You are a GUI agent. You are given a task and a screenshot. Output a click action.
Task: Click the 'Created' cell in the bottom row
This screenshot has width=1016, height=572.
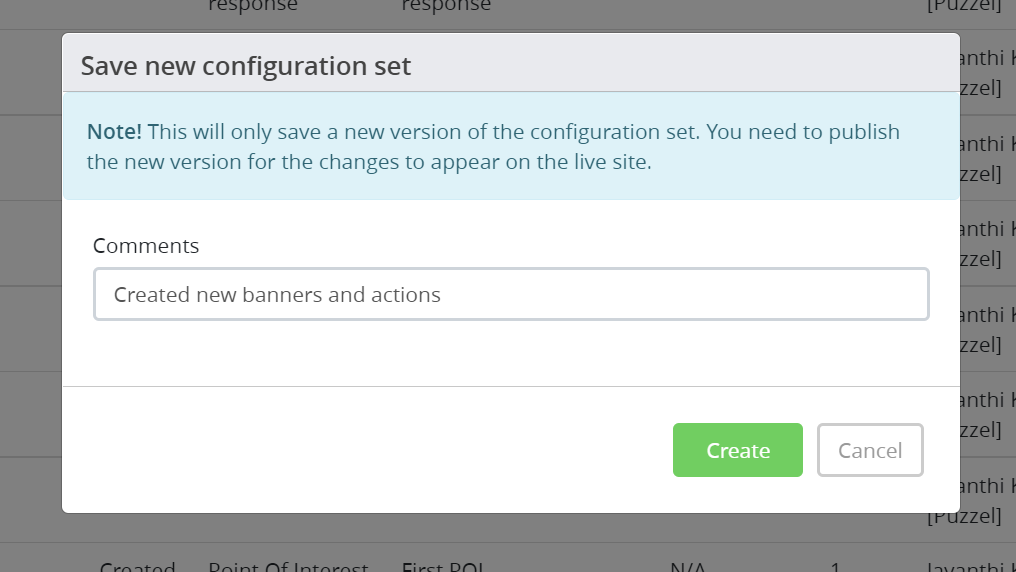(137, 566)
